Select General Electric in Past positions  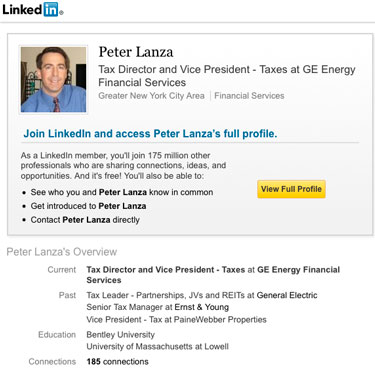(x=287, y=295)
